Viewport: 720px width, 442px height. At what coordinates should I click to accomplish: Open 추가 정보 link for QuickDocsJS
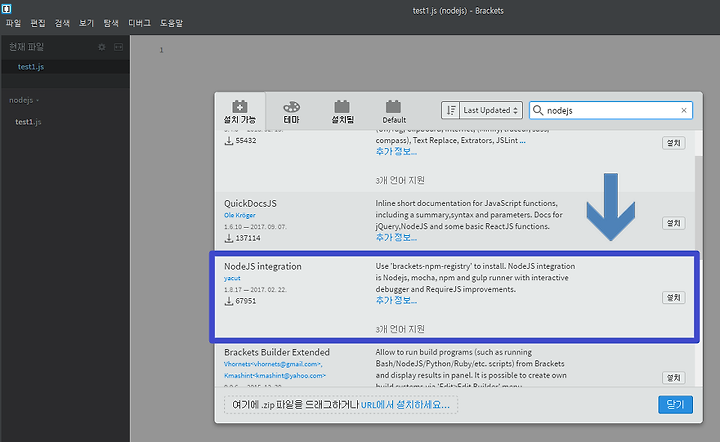click(396, 238)
